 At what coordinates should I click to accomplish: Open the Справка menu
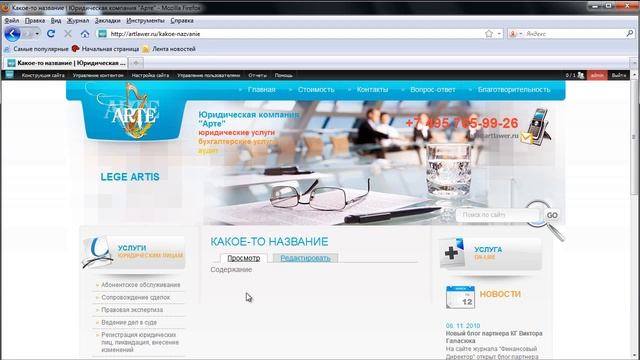coord(182,20)
